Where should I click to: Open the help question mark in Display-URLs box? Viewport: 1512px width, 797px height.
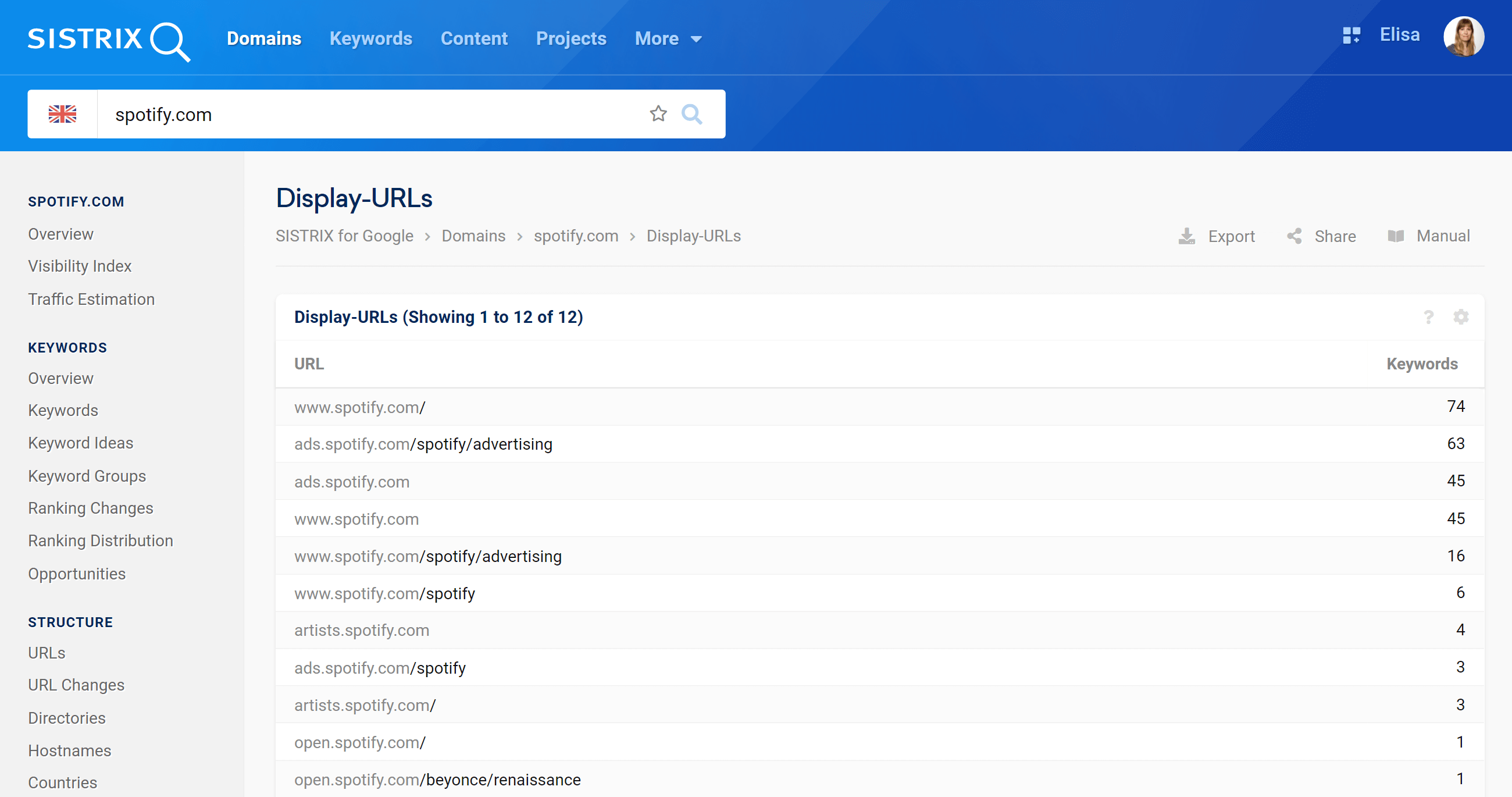coord(1428,317)
